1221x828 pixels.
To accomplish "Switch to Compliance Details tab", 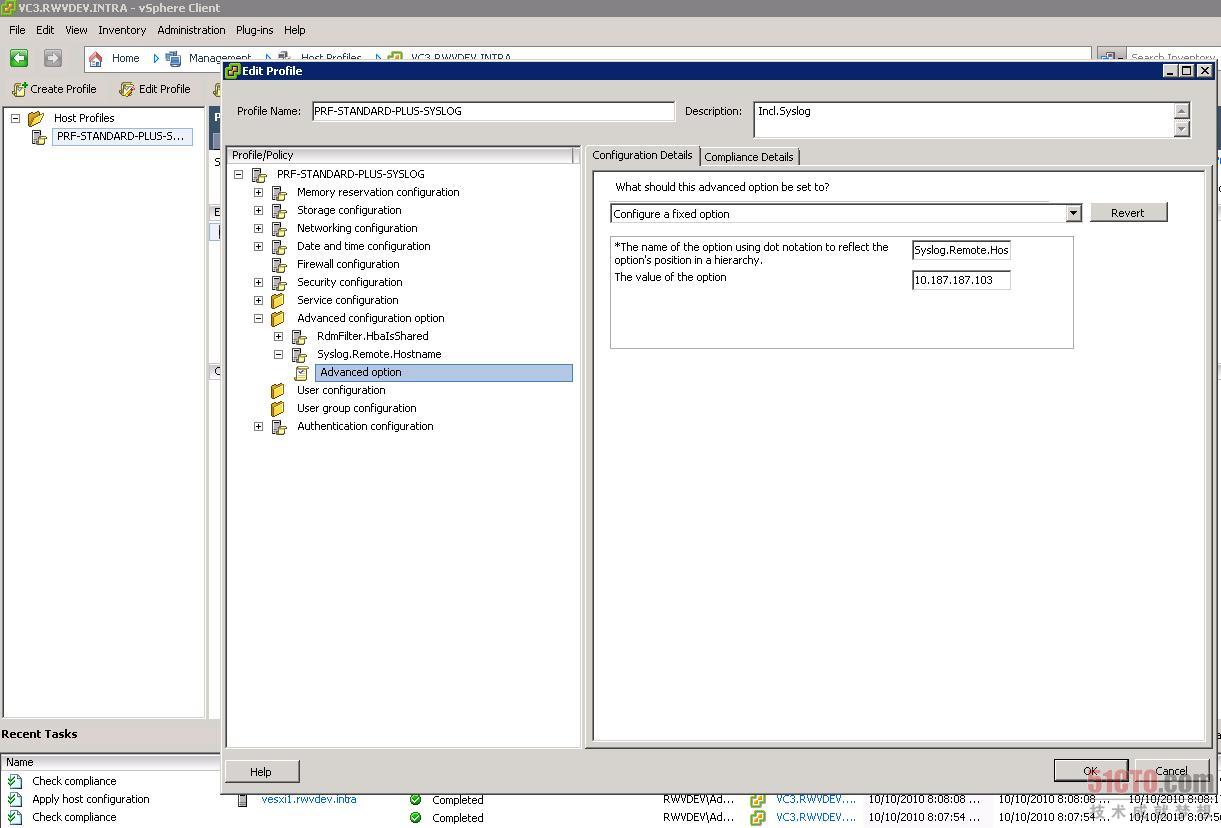I will pos(749,157).
